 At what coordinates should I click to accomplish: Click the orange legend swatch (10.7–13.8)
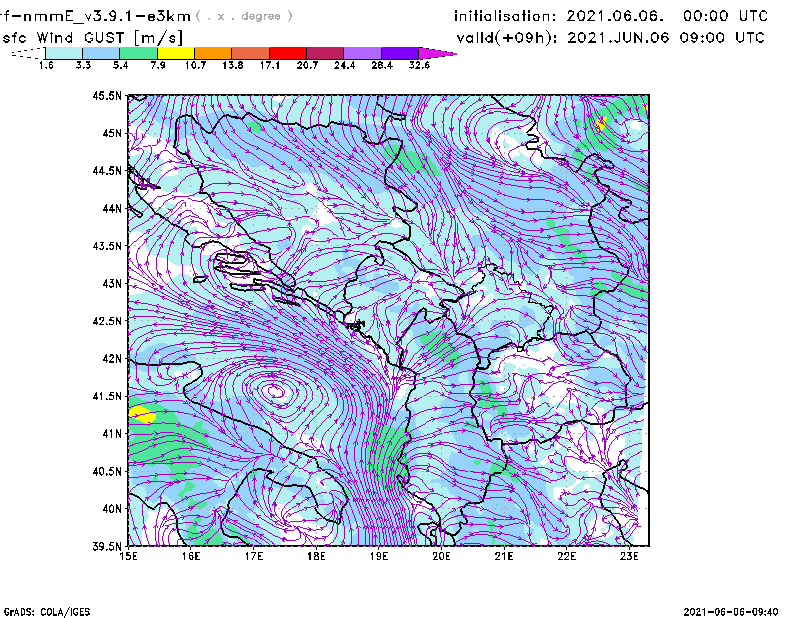pyautogui.click(x=213, y=53)
